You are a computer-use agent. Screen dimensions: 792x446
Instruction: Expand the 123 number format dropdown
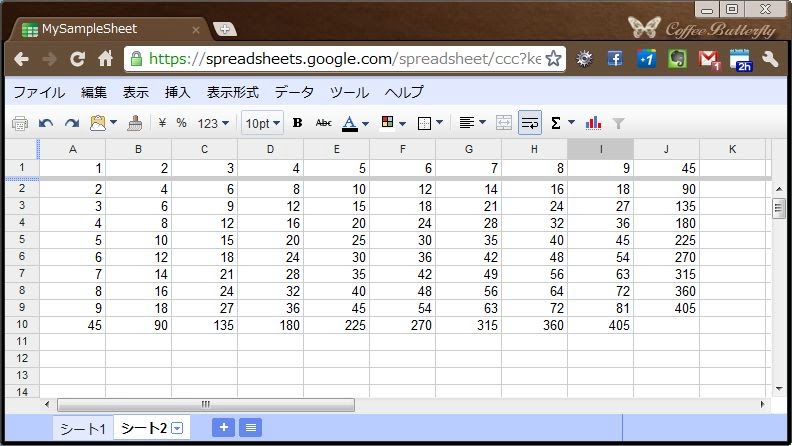(213, 123)
